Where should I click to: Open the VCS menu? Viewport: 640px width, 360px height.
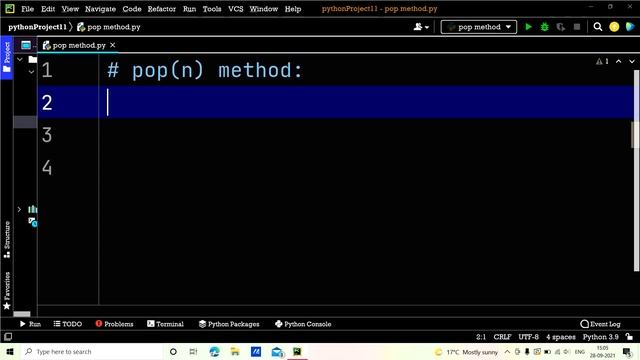(236, 9)
